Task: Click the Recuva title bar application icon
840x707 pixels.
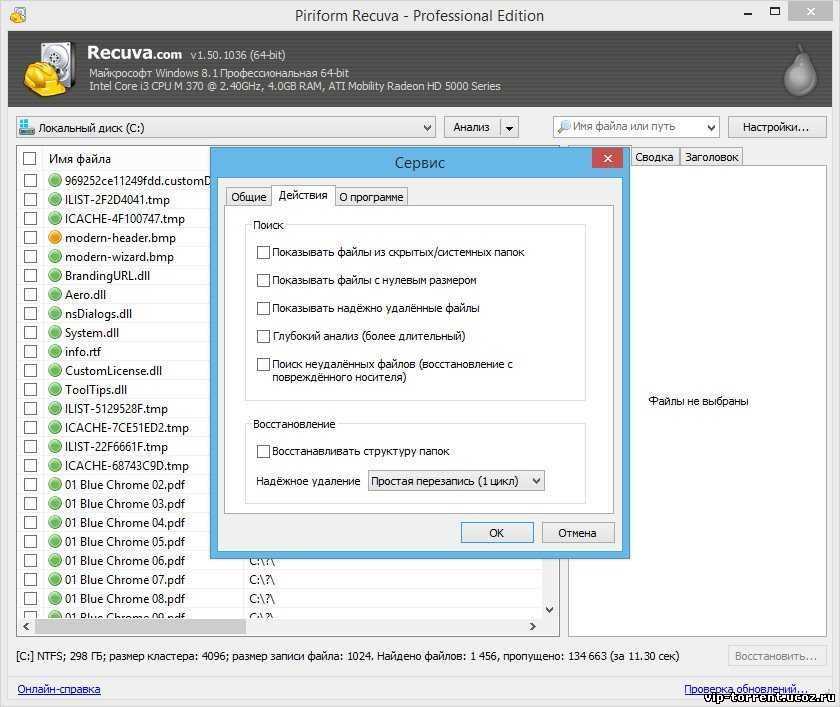Action: click(18, 14)
